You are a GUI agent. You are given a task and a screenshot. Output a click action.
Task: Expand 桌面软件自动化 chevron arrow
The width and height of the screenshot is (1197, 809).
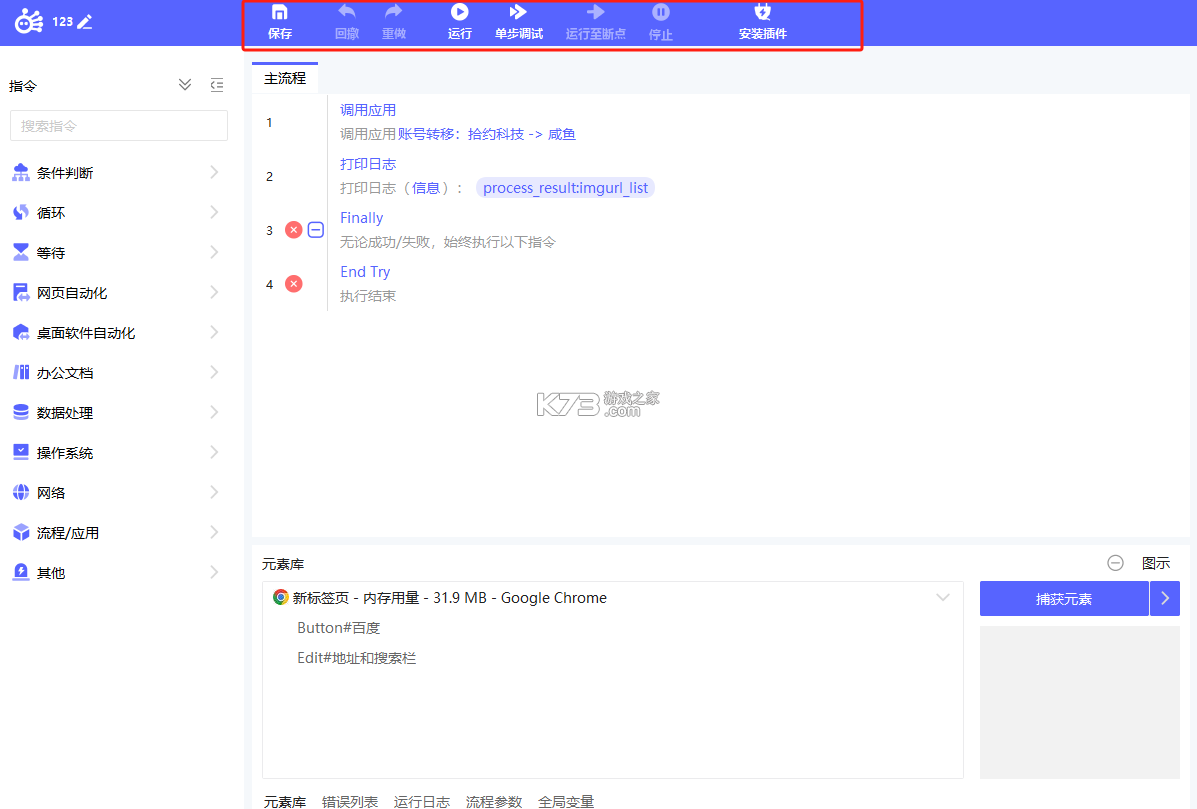click(215, 332)
